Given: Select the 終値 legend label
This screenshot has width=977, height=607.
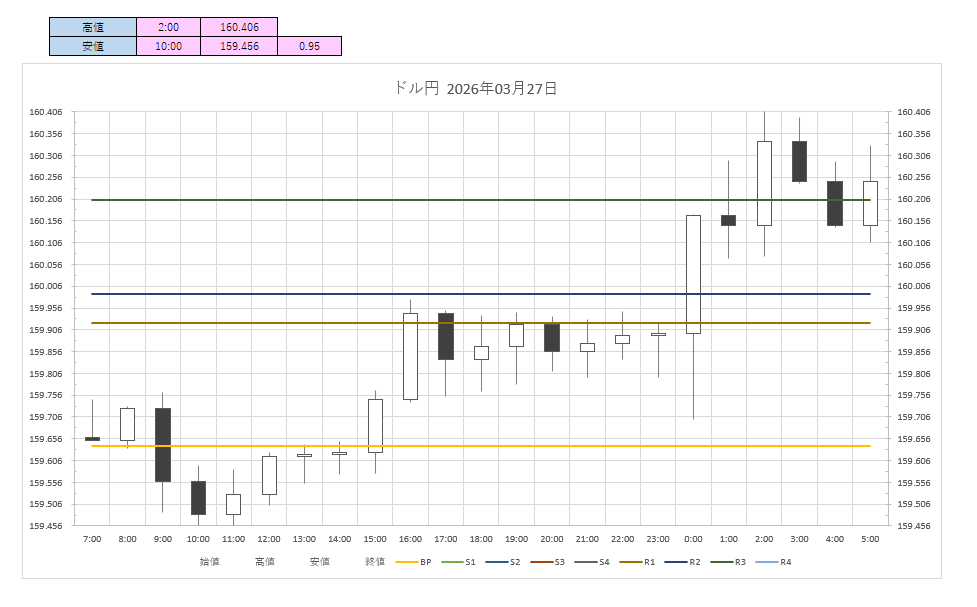Looking at the screenshot, I should coord(375,562).
